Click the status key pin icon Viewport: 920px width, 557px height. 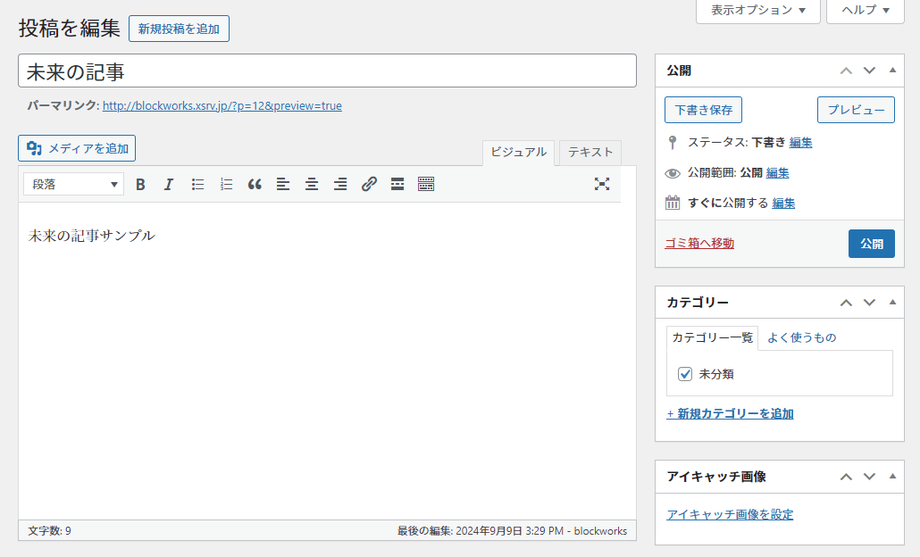pyautogui.click(x=672, y=143)
